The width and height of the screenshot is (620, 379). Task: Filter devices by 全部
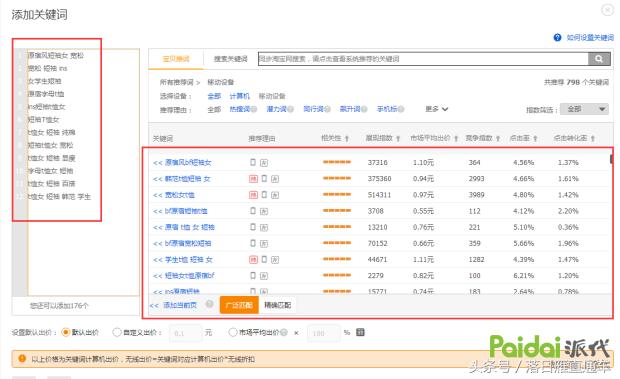pos(214,96)
